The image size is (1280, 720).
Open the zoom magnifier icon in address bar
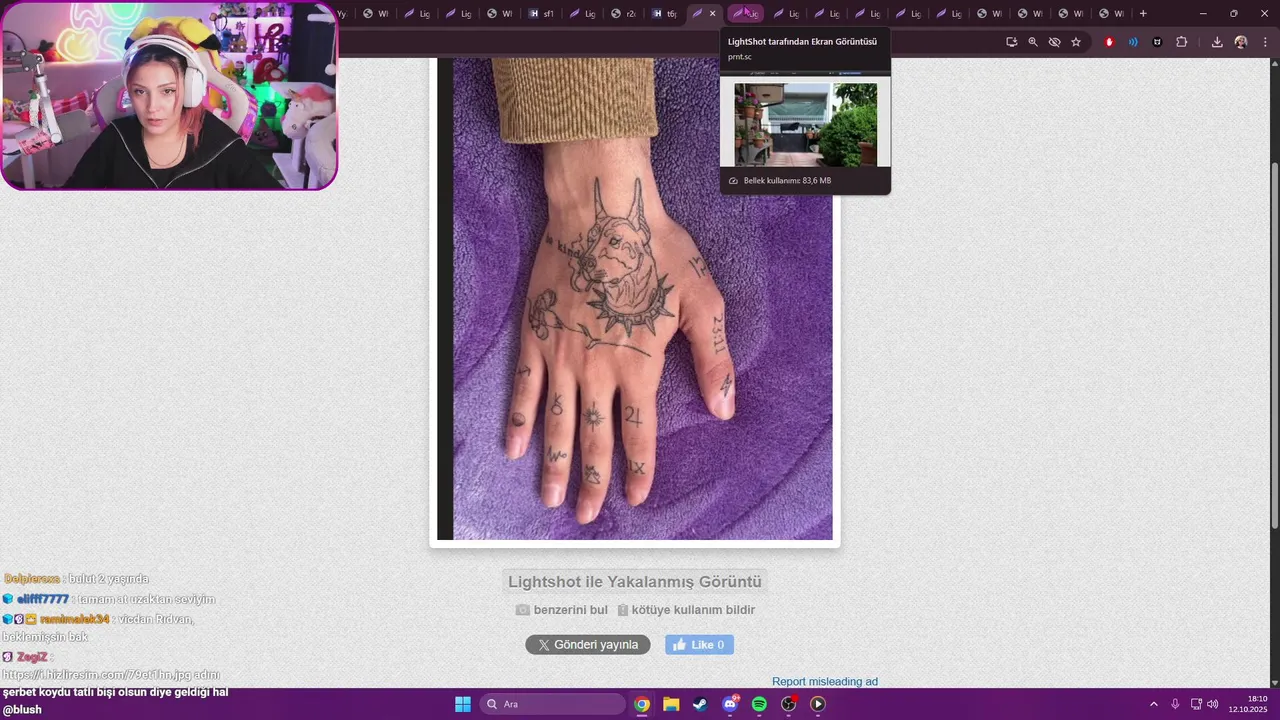1033,42
